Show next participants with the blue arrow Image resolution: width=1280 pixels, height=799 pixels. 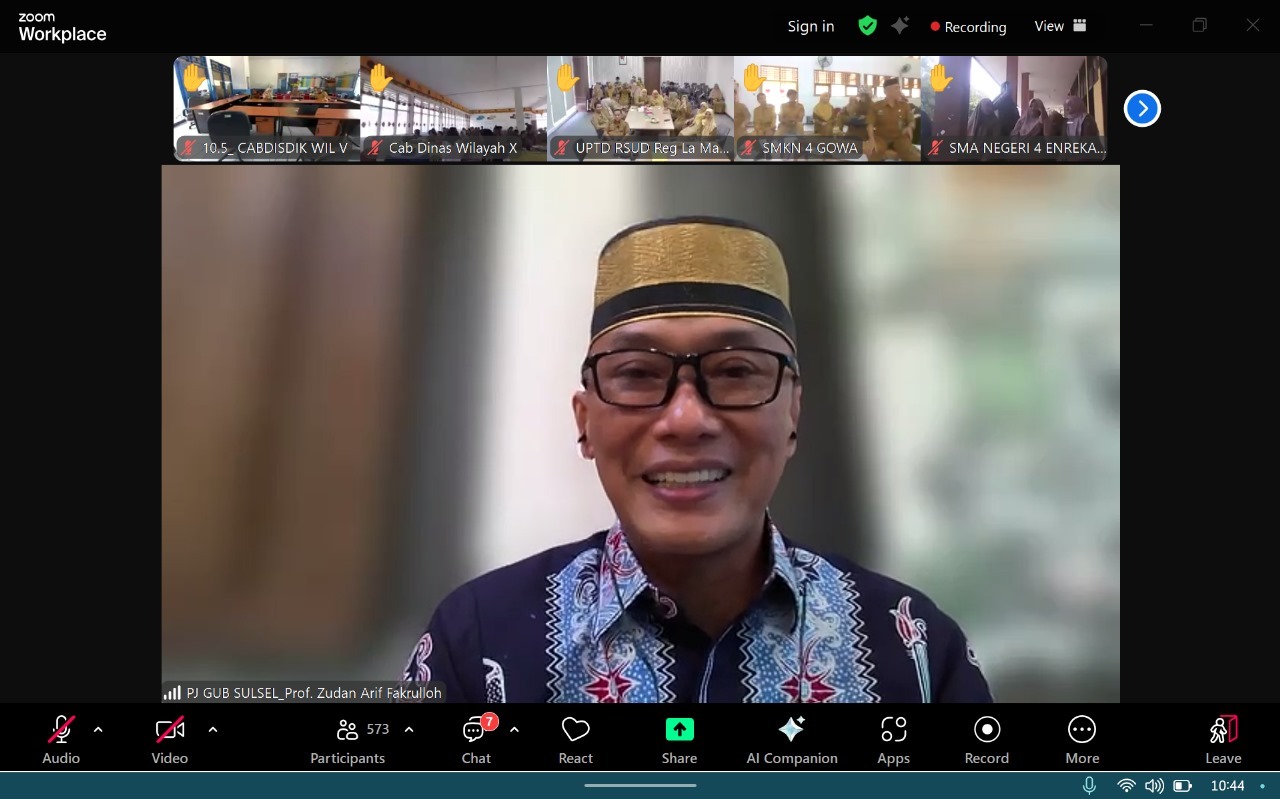coord(1142,108)
